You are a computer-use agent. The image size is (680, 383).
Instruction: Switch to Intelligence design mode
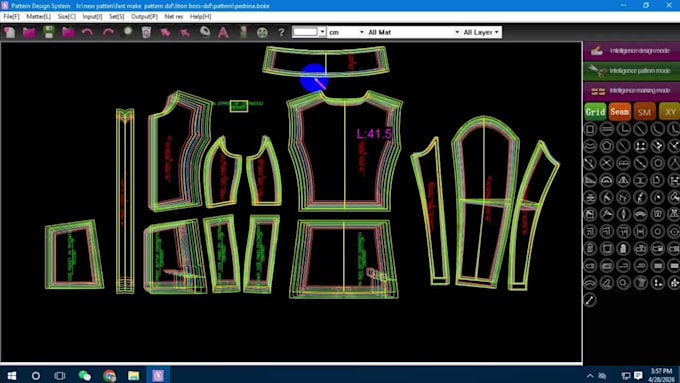[x=631, y=51]
